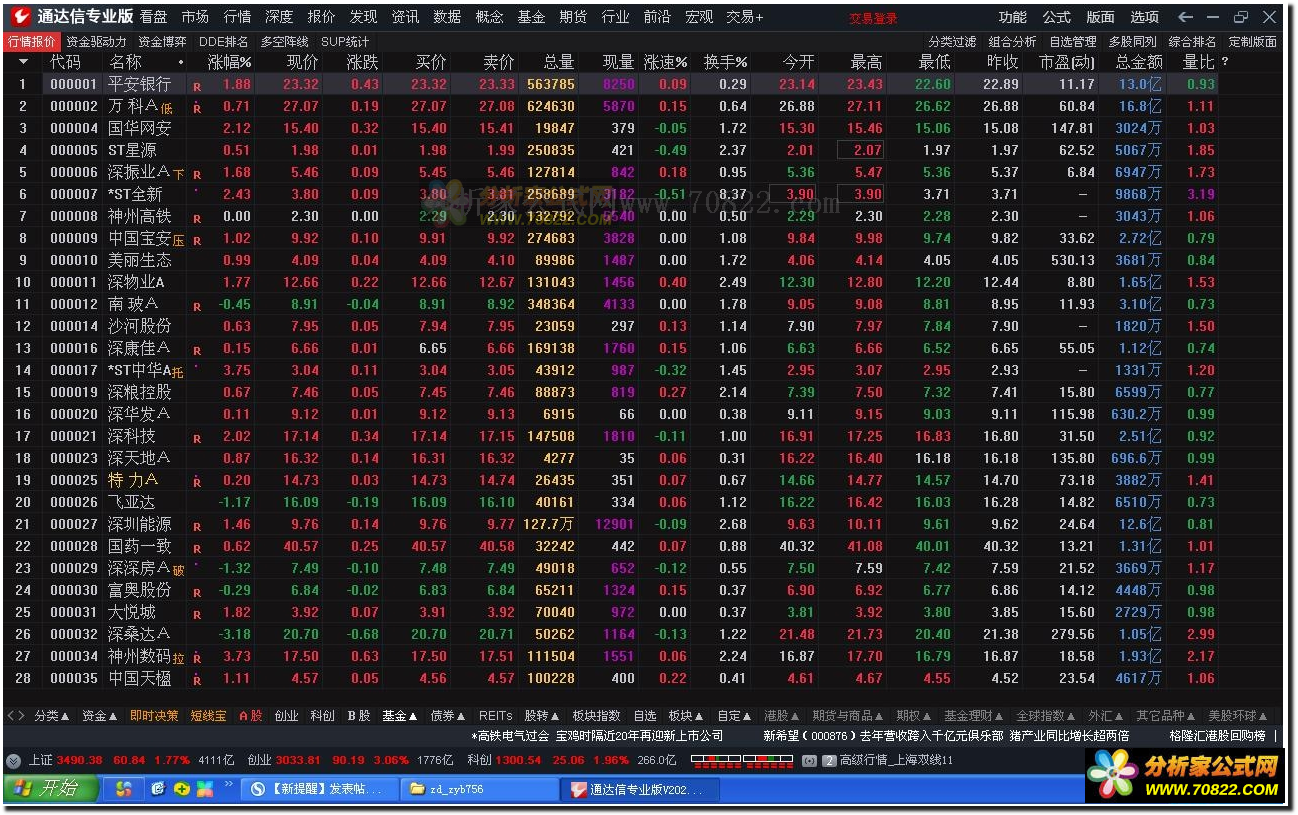Click the 低 signal tag beside 万科A
Image resolution: width=1298 pixels, height=815 pixels.
pyautogui.click(x=167, y=107)
